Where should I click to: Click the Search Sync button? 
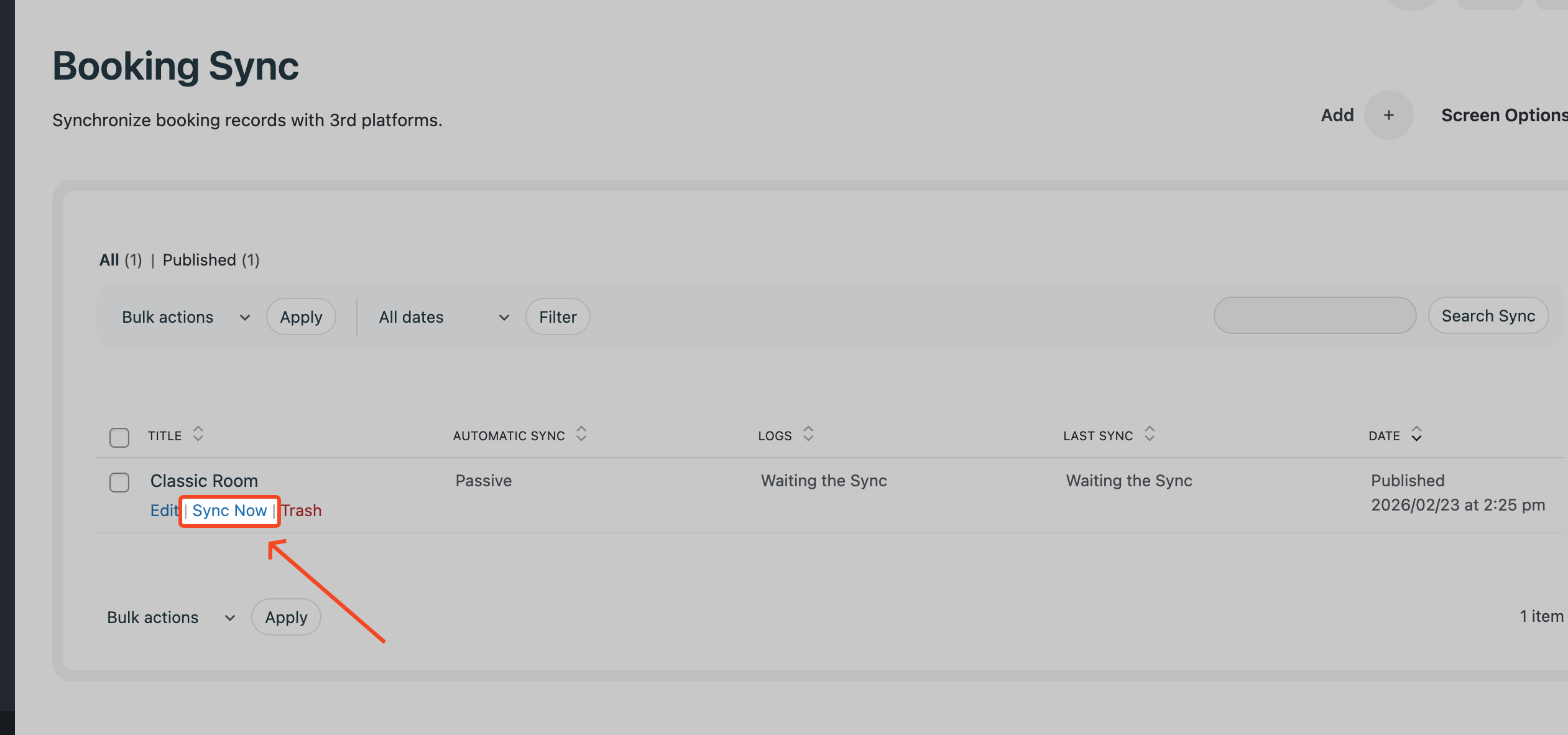pos(1488,316)
